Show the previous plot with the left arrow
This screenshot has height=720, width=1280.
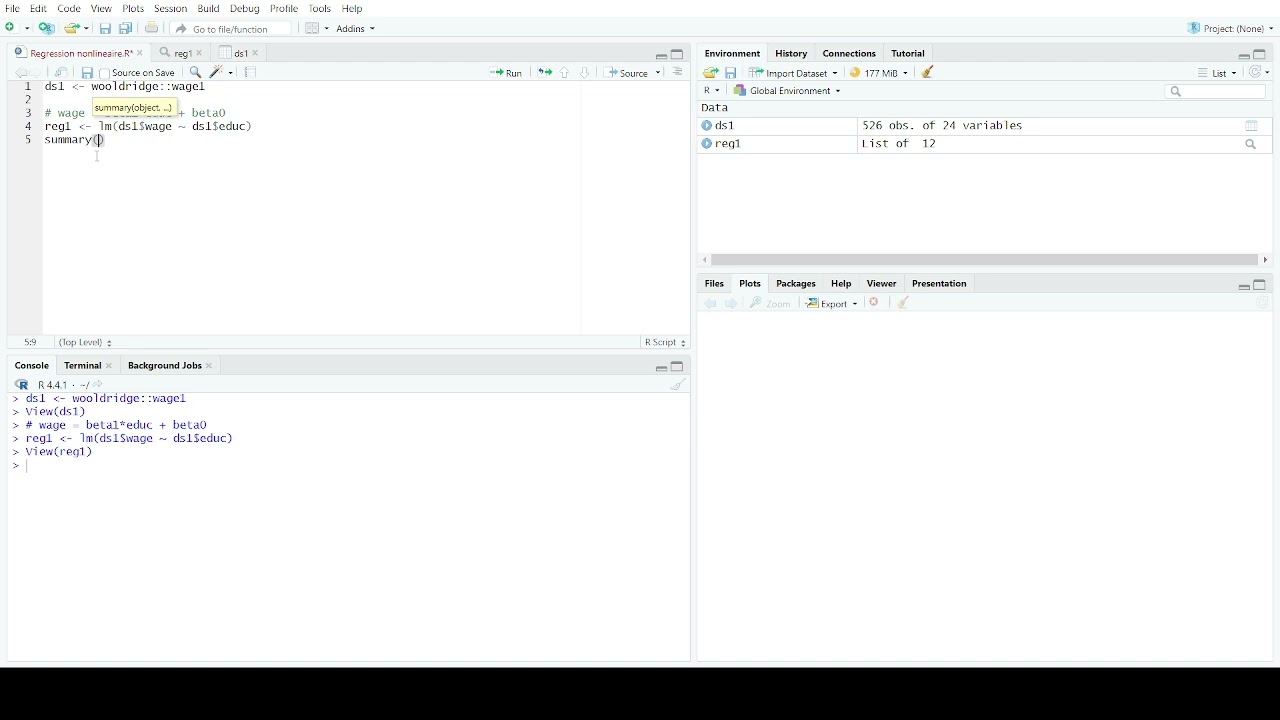tap(712, 304)
